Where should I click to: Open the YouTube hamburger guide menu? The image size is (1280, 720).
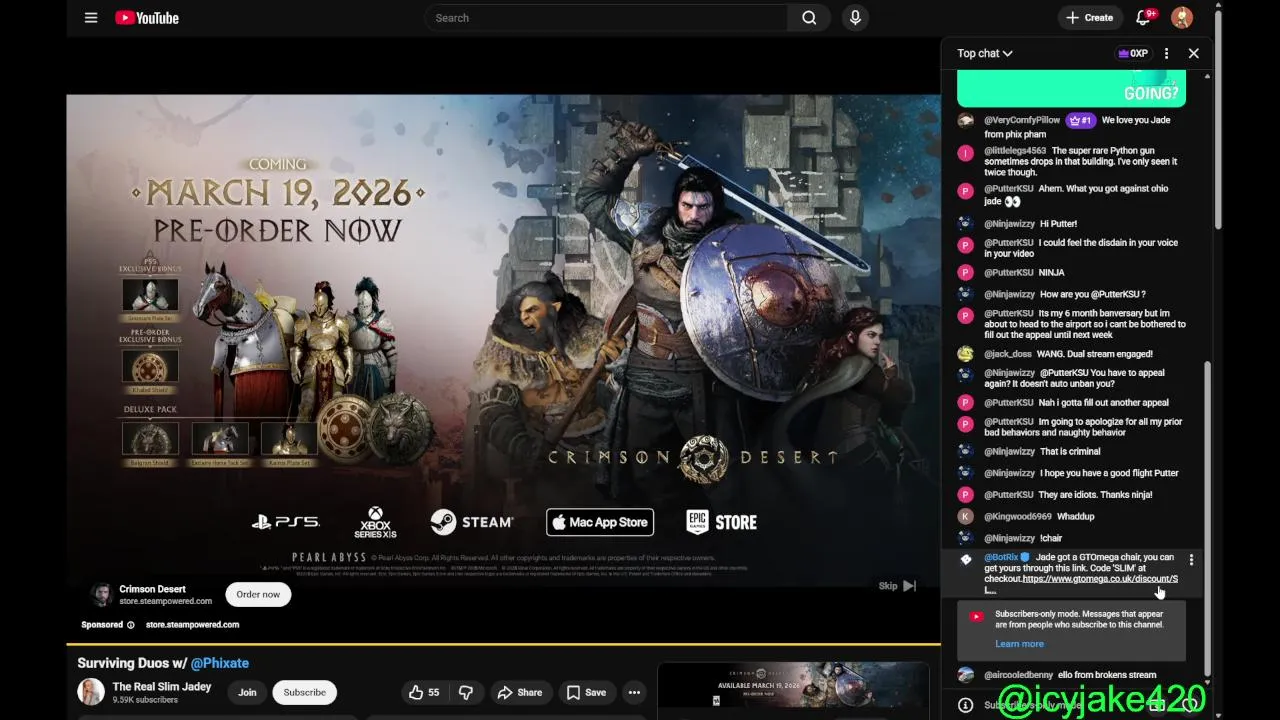(x=91, y=18)
